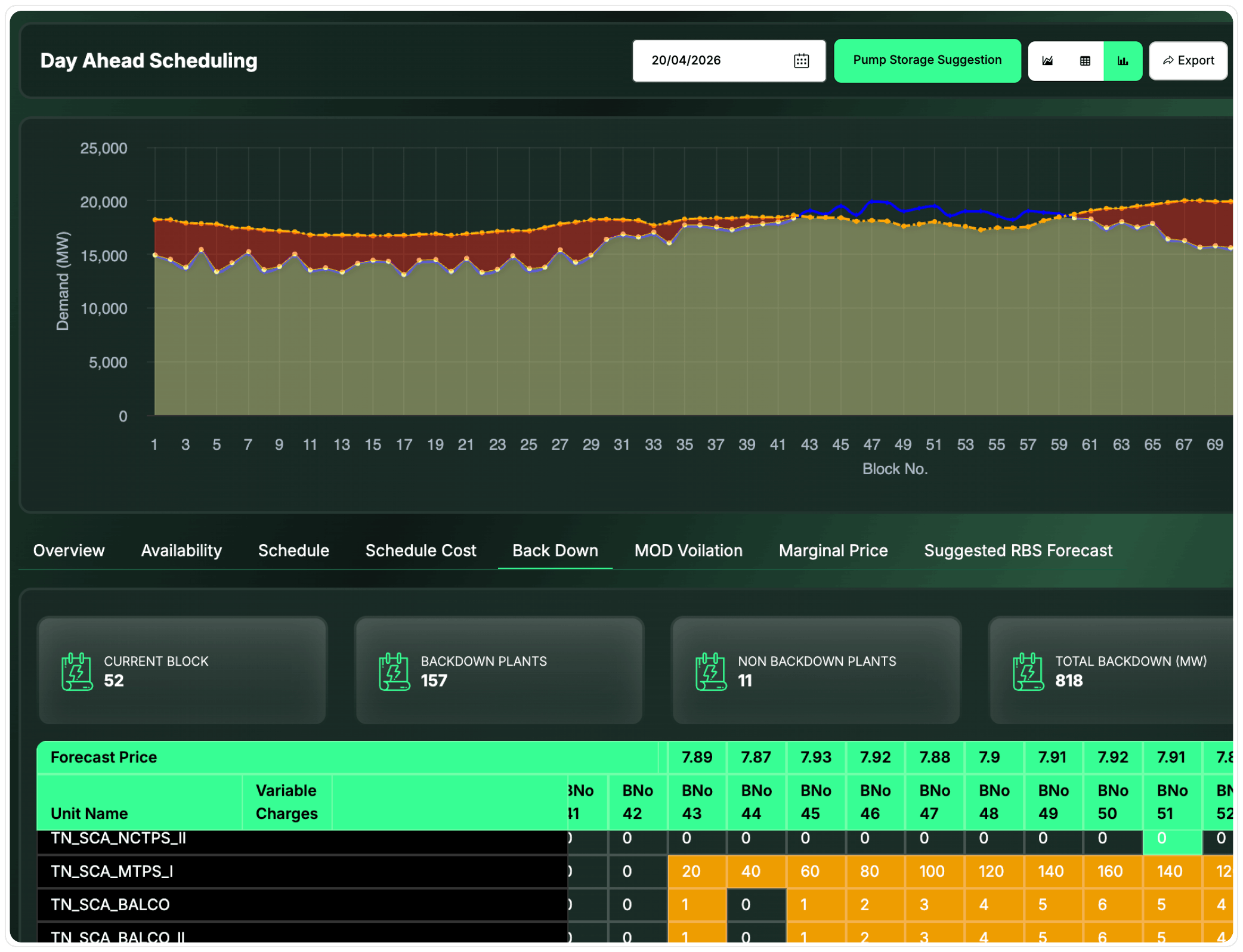Screen dimensions: 1243x952
Task: Click block 47 on the chart axis
Action: (871, 444)
